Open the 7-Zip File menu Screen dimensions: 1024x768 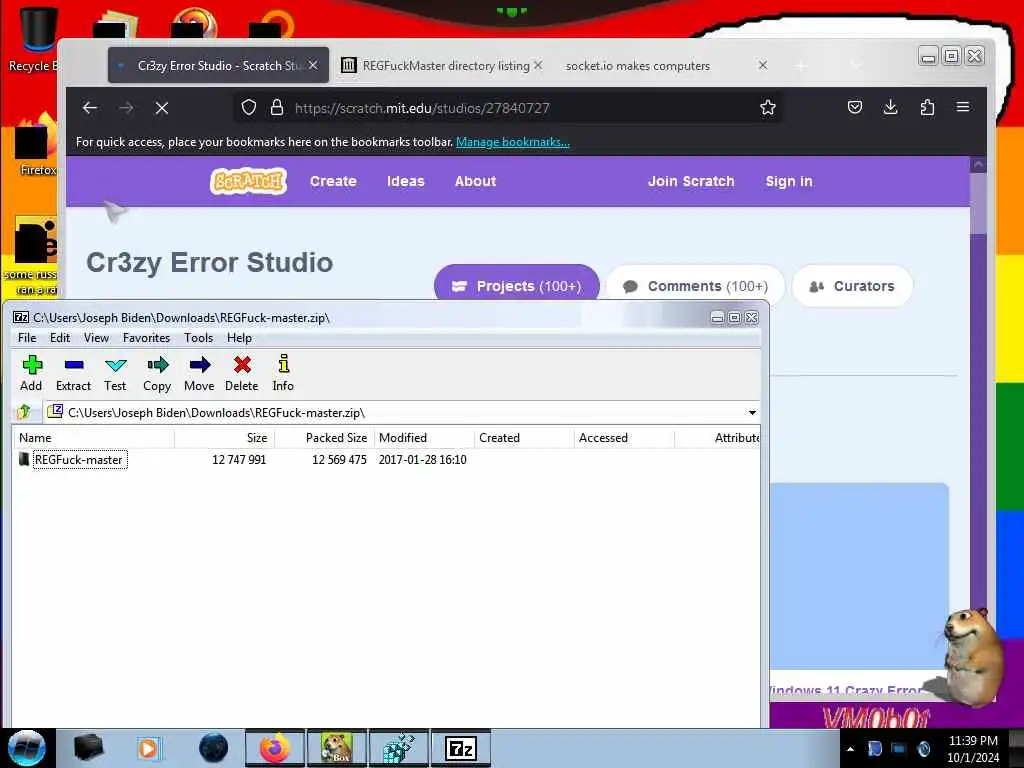tap(27, 338)
